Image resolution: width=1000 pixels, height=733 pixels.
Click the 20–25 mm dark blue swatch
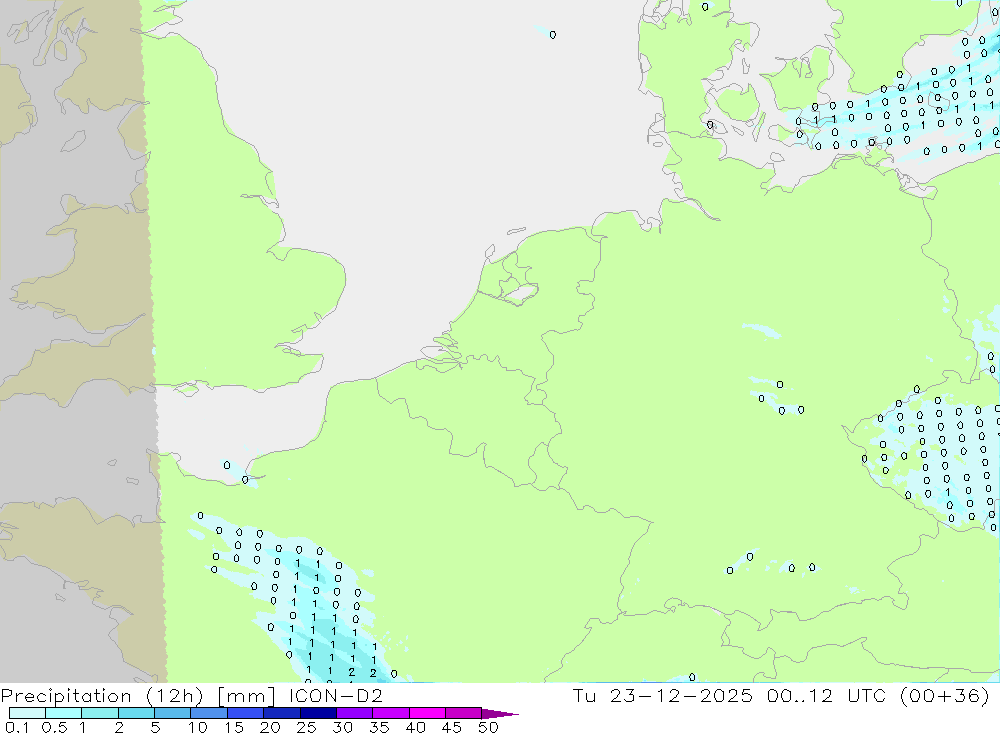click(281, 713)
